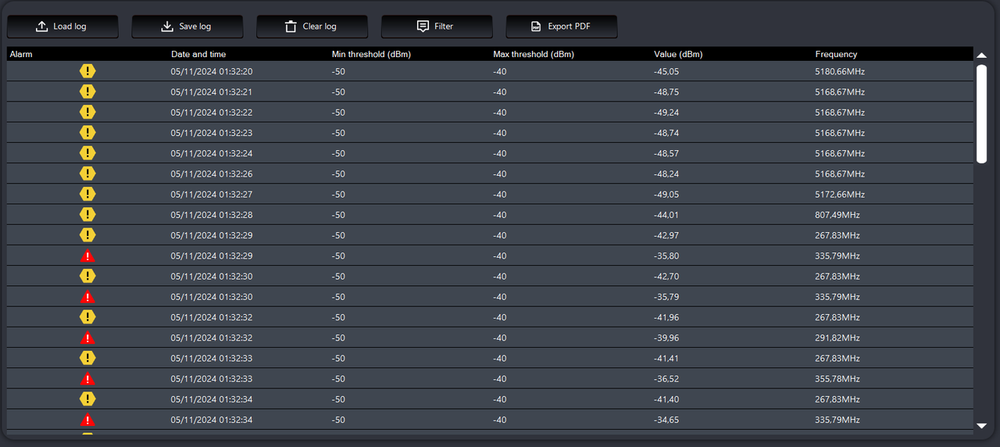
Task: Click yellow warning icon at 01:32:20
Action: pos(88,71)
